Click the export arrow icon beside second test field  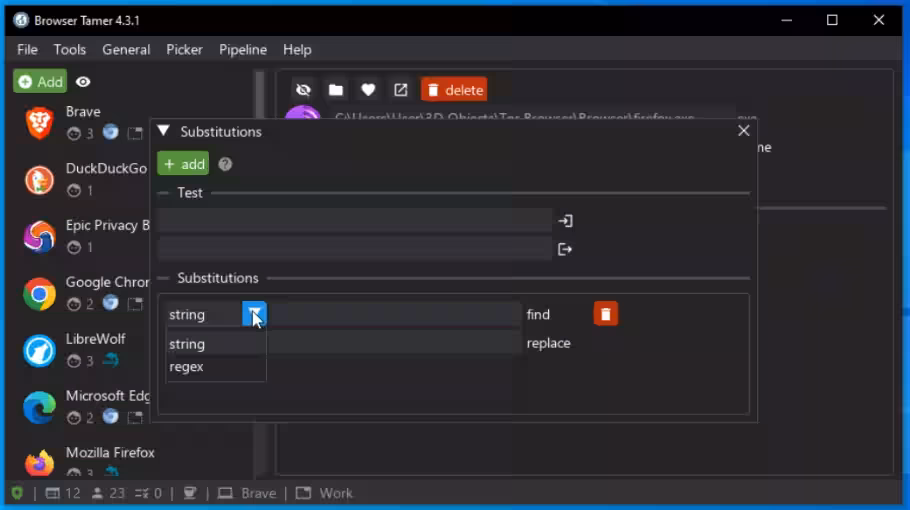tap(565, 249)
